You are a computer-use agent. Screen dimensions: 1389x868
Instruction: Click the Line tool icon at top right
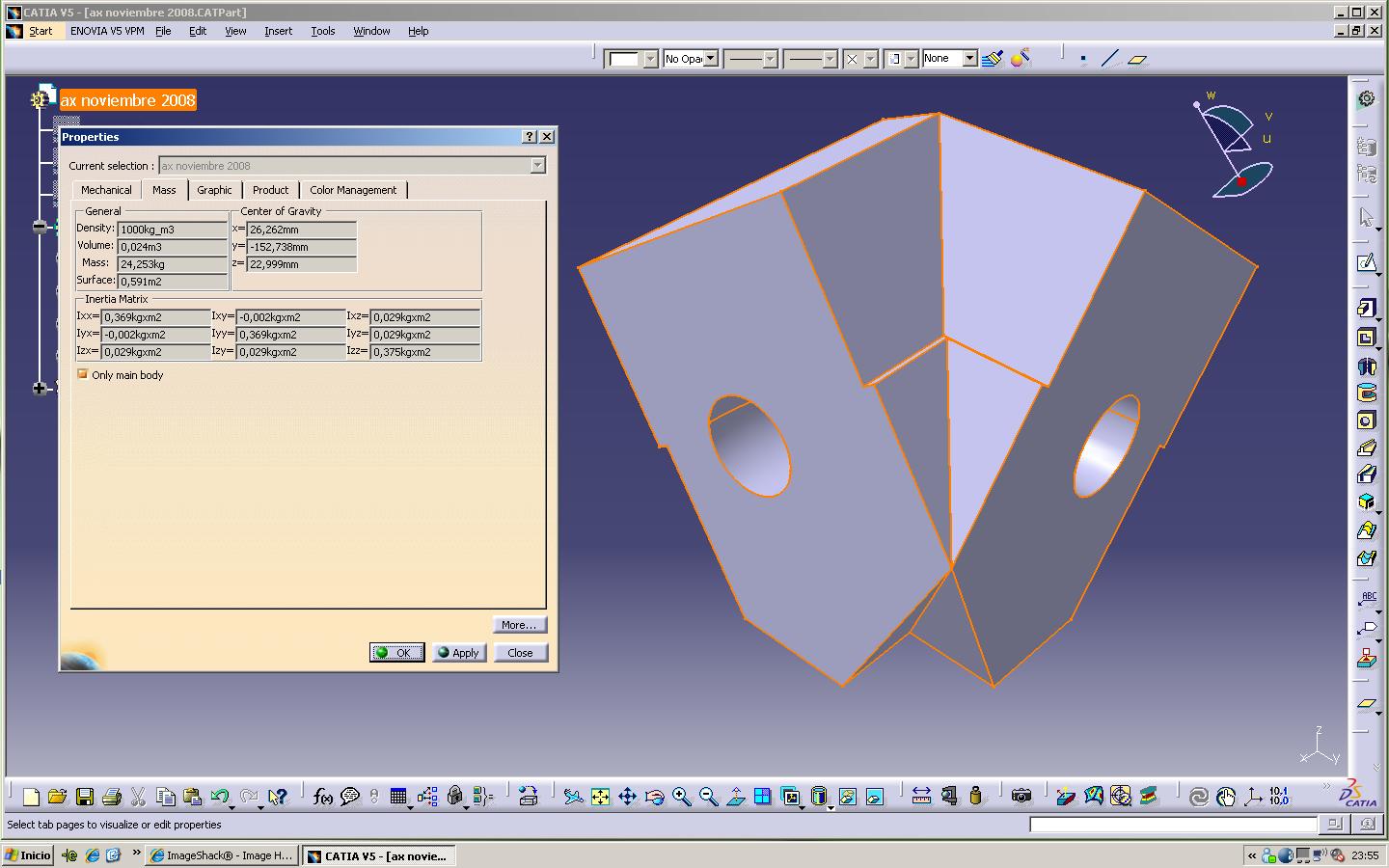(x=1109, y=59)
